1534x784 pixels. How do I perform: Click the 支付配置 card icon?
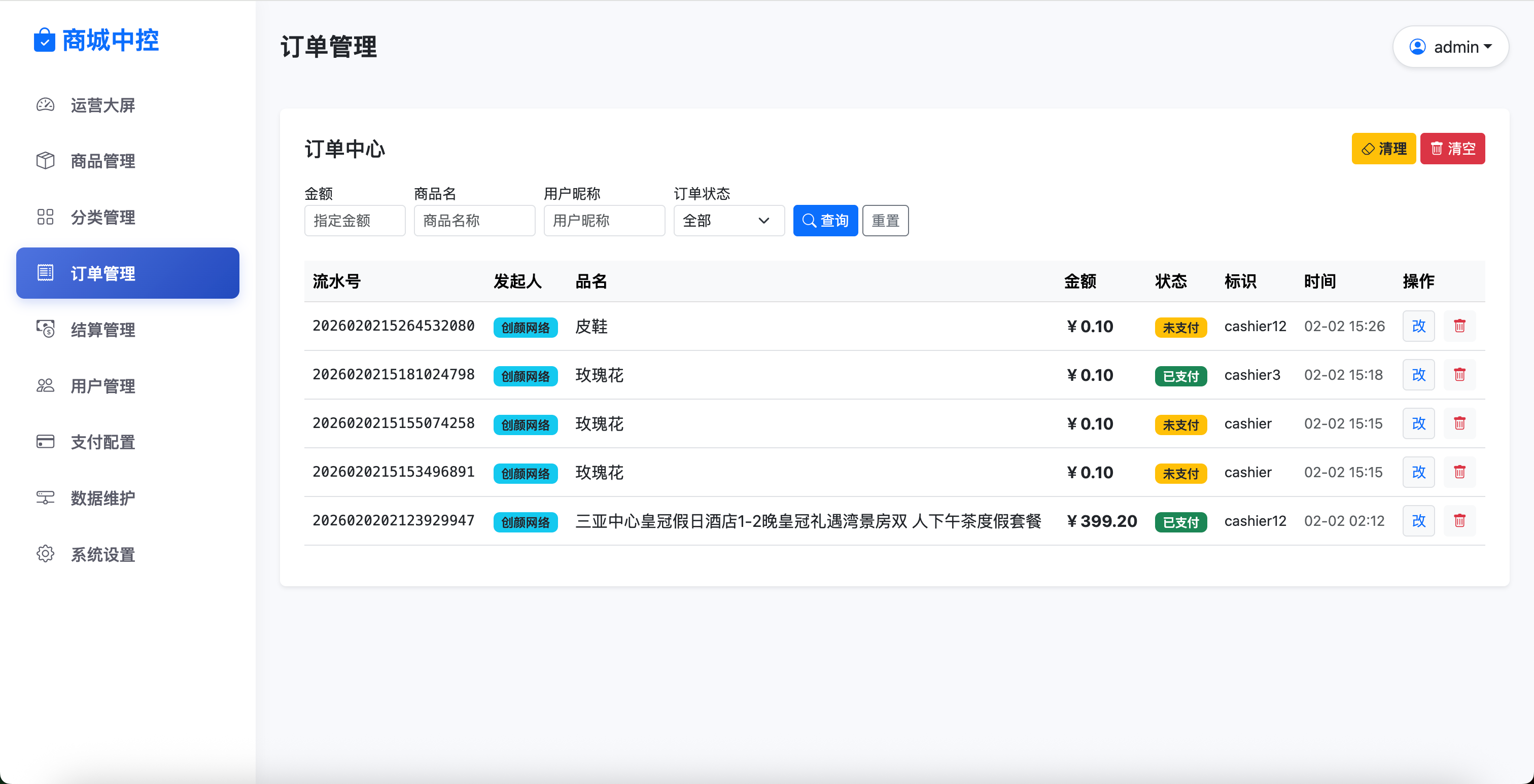click(x=45, y=441)
